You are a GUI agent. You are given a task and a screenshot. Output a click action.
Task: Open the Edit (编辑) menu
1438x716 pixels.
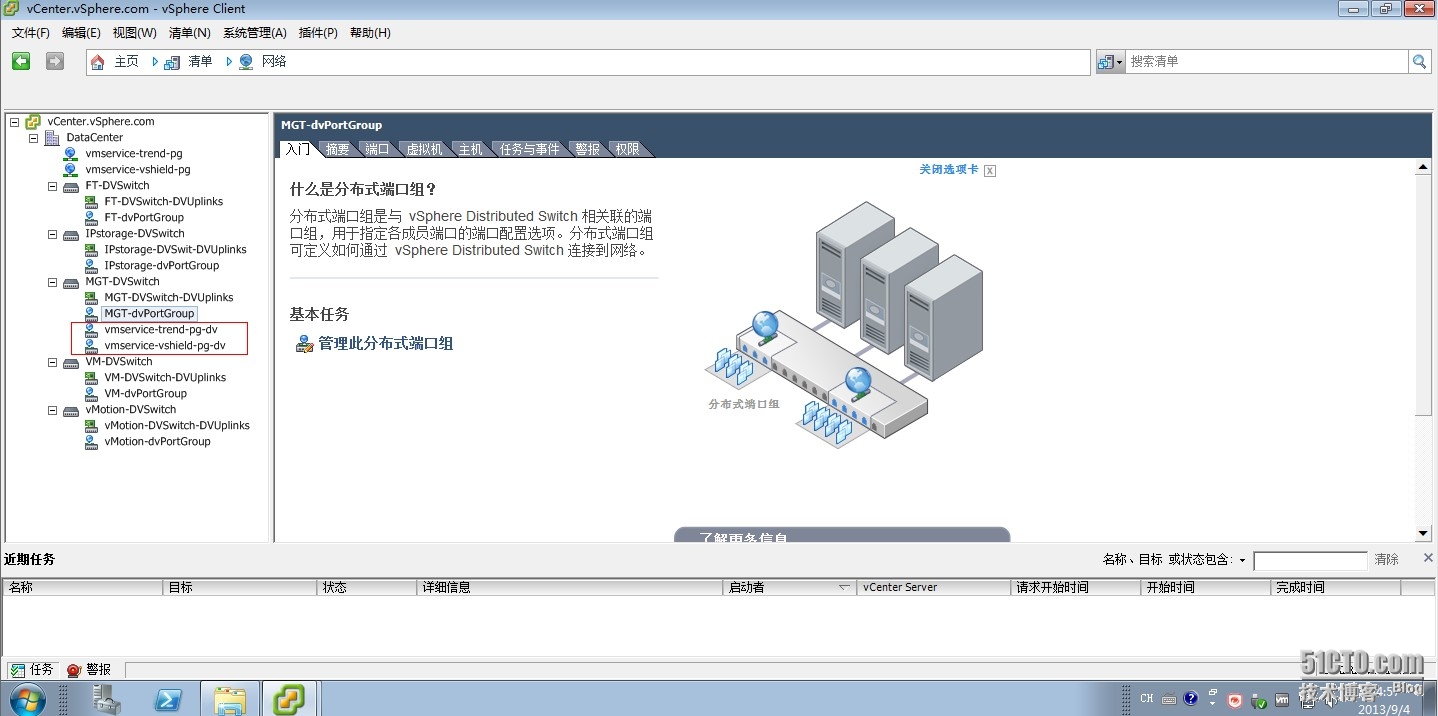pos(81,33)
